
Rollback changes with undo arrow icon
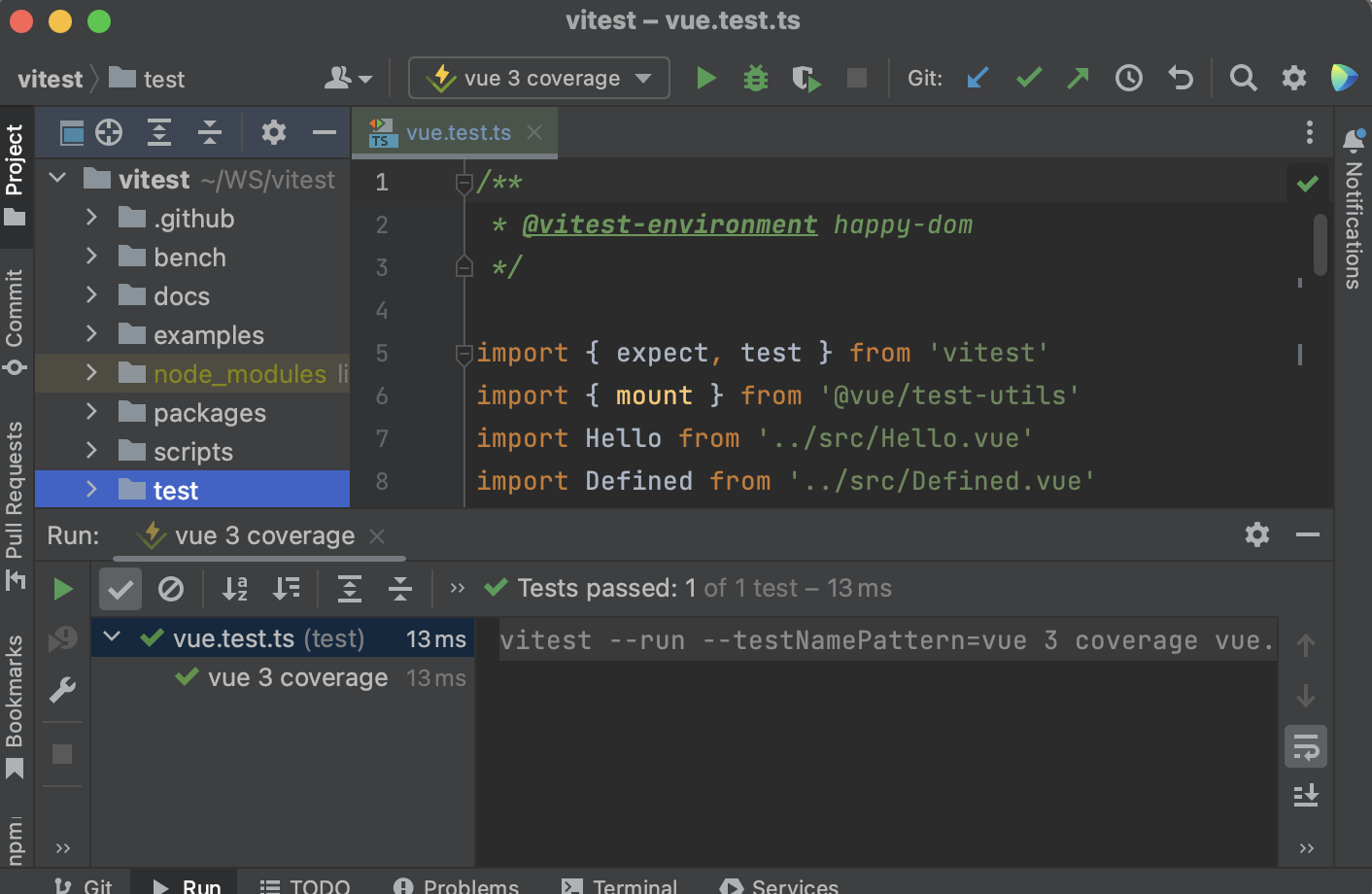click(1181, 78)
